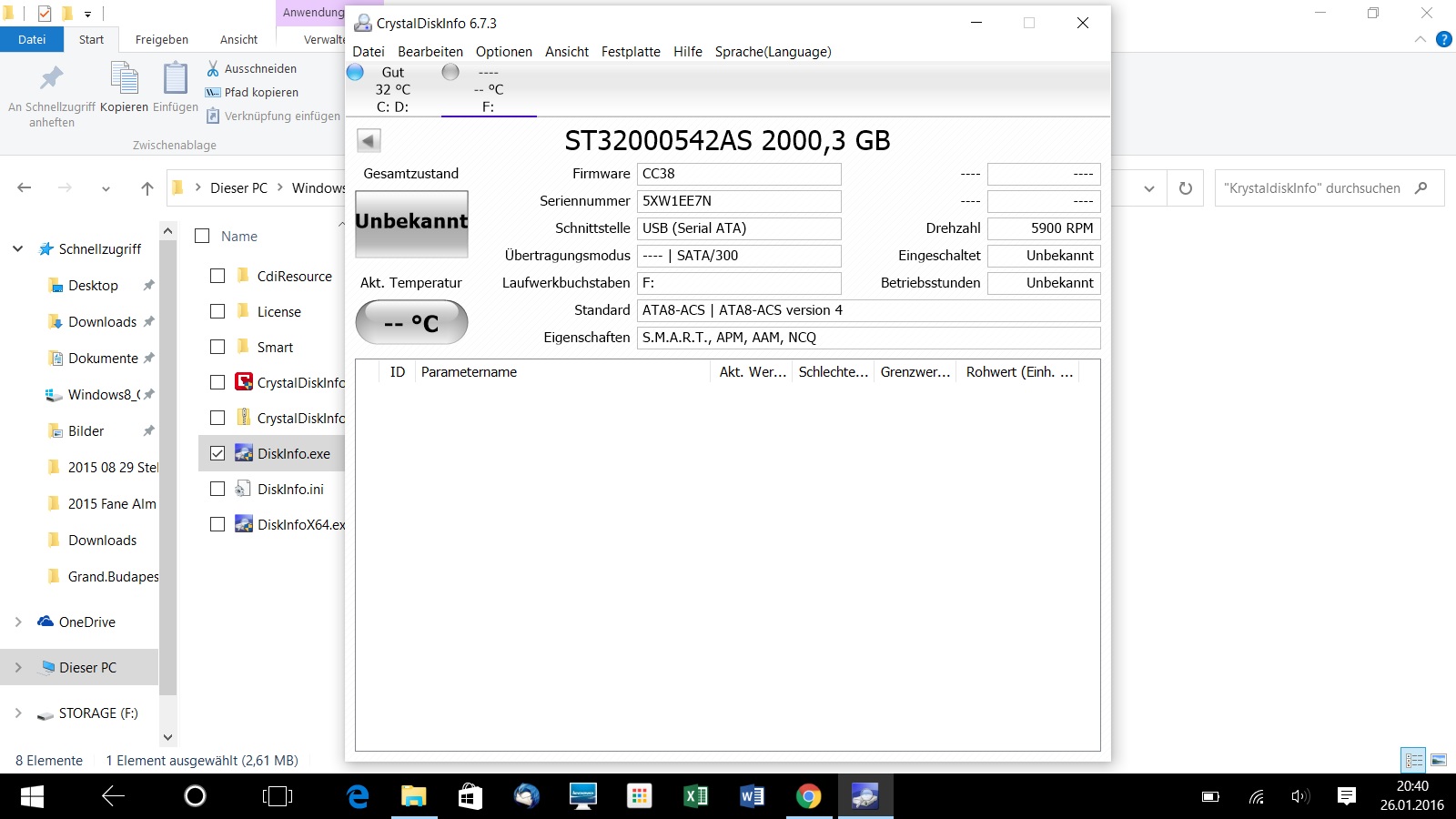Switch to the Freigeben ribbon tab
Viewport: 1456px width, 819px height.
[x=162, y=39]
